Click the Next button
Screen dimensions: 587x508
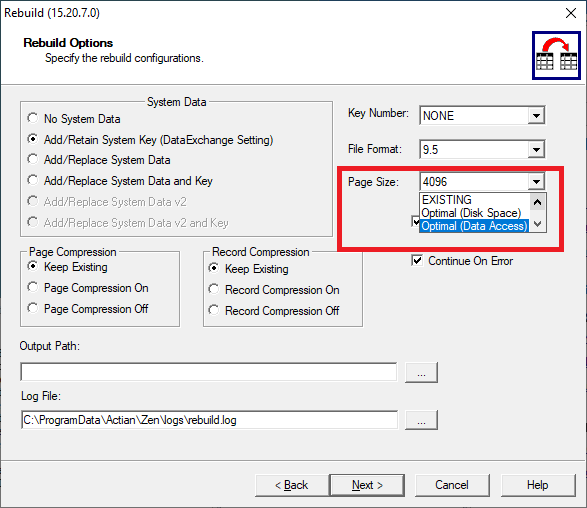pos(367,485)
